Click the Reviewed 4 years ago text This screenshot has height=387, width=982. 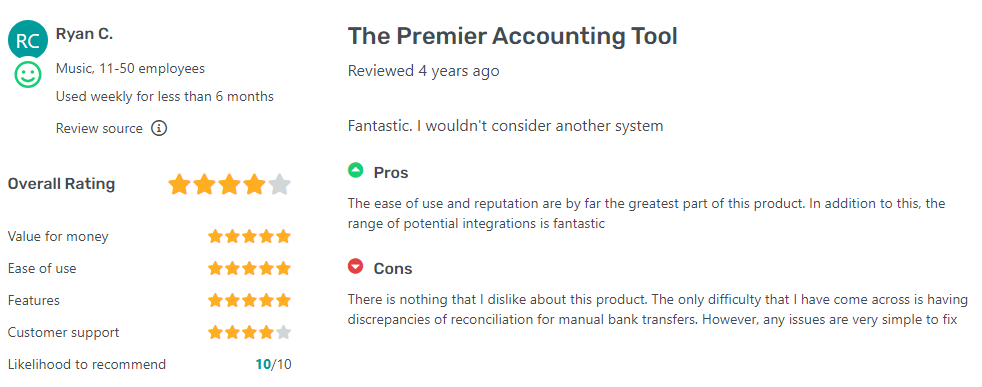pyautogui.click(x=423, y=71)
